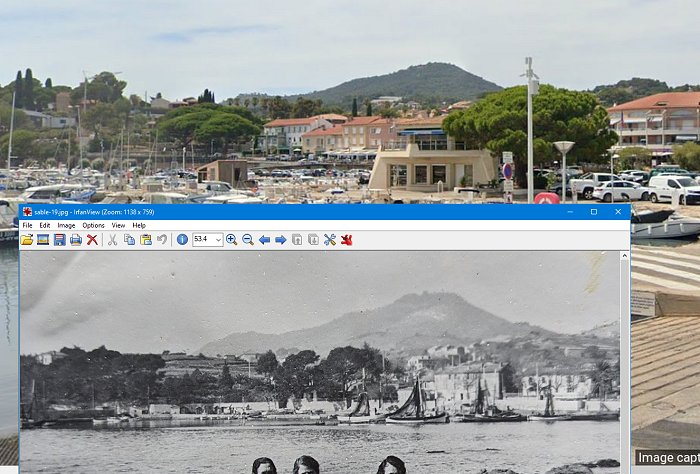
Task: Delete file with the red X icon
Action: pyautogui.click(x=92, y=240)
